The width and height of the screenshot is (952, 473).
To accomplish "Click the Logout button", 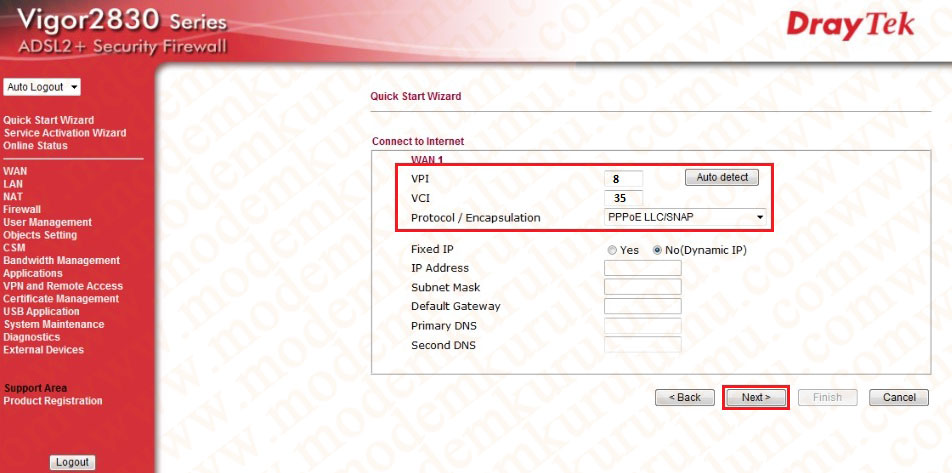I will pos(72,463).
